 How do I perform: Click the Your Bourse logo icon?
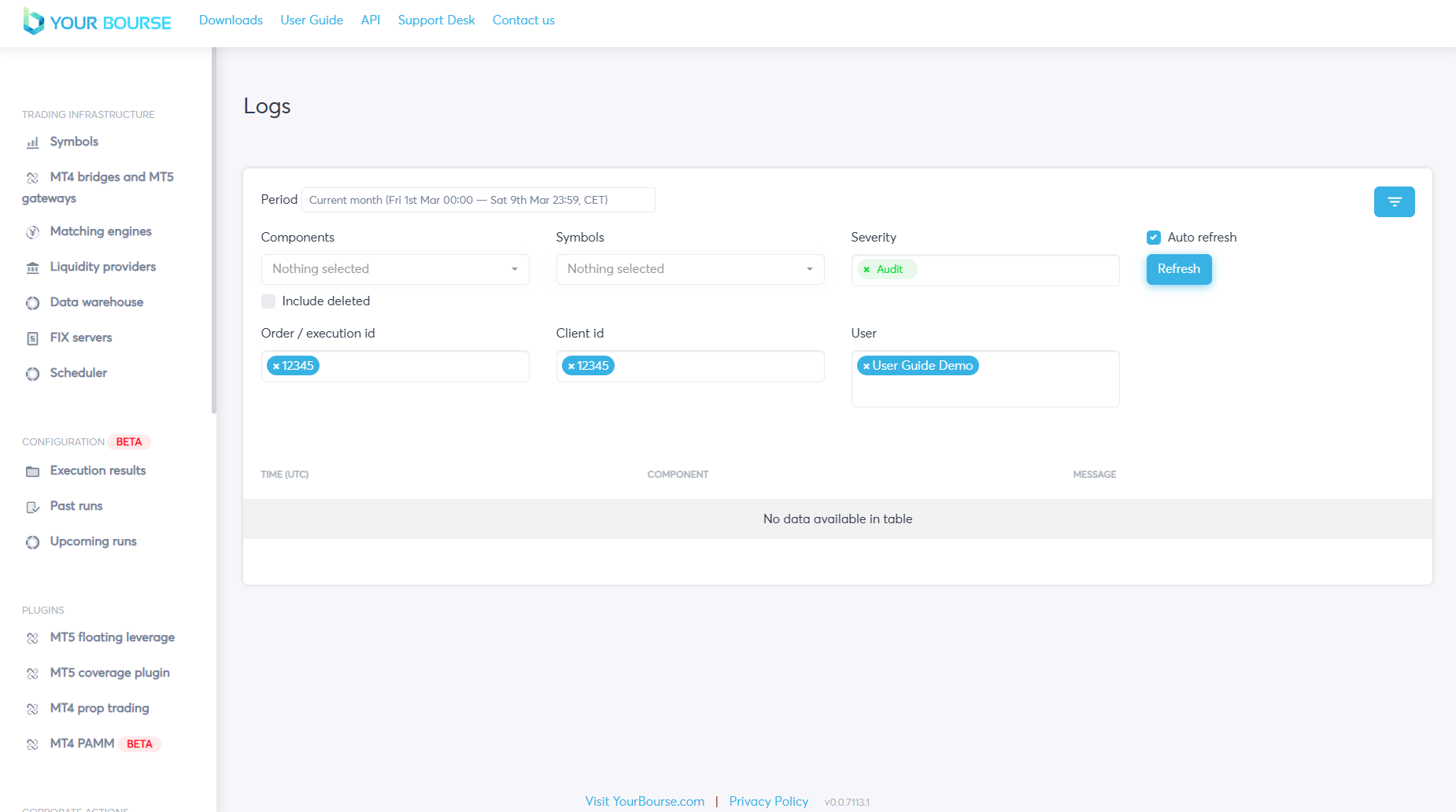point(33,21)
